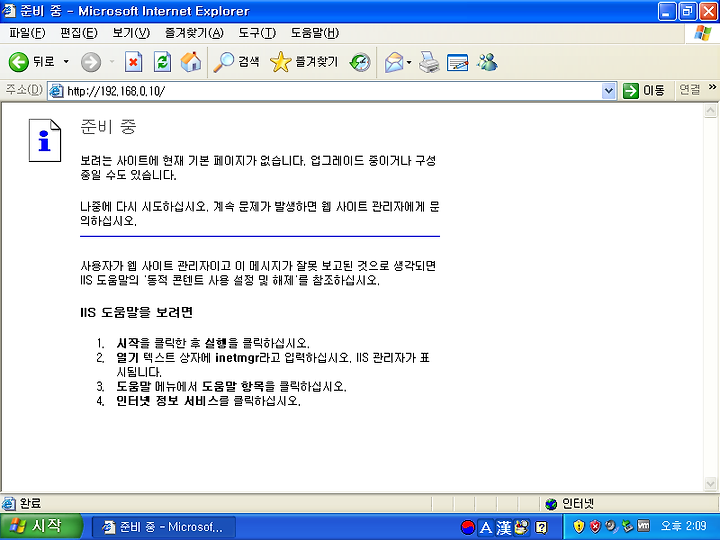720x540 pixels.
Task: Open the Back history dropdown arrow
Action: (x=66, y=62)
